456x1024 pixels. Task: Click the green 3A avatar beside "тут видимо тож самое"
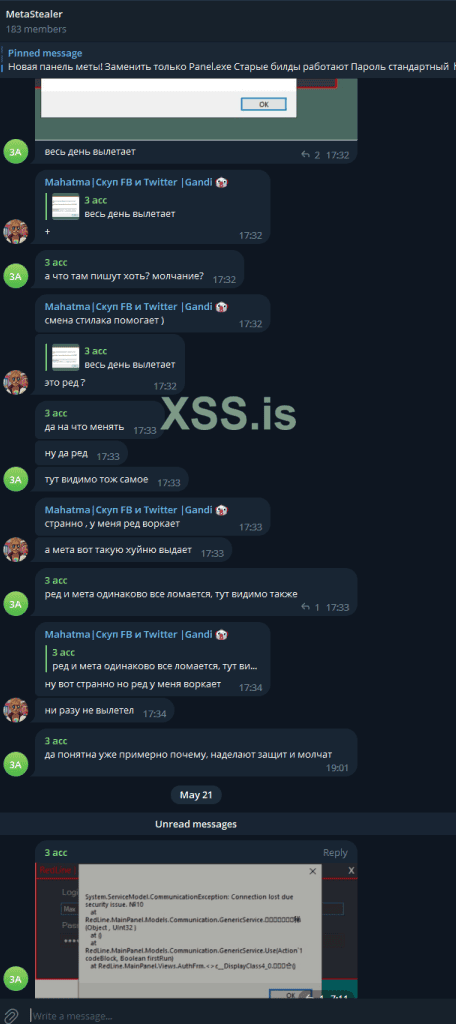(16, 479)
